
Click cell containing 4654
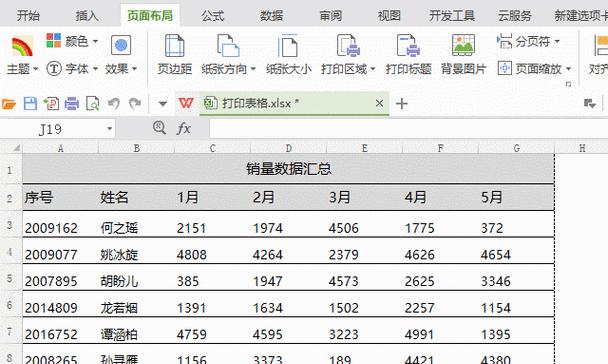click(516, 251)
